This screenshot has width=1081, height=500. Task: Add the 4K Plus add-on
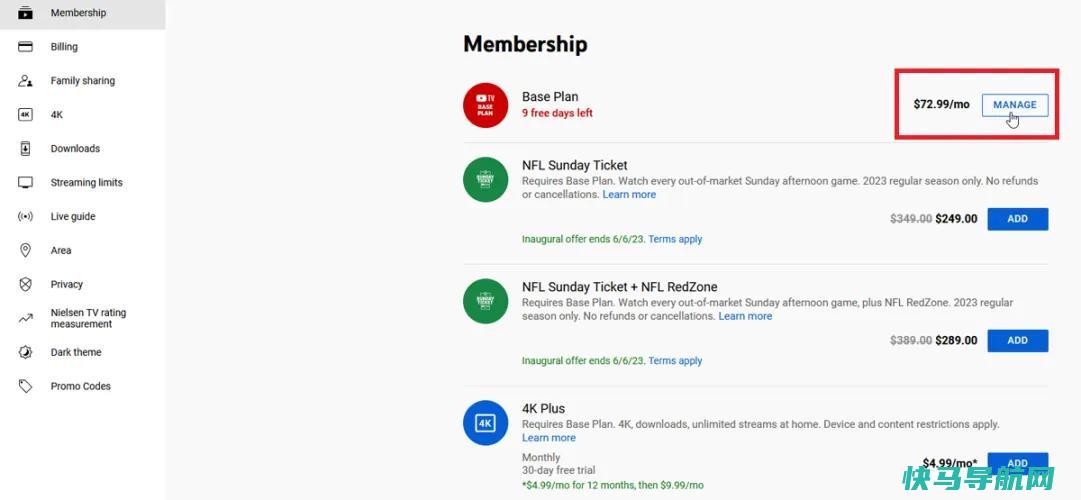coord(1018,463)
